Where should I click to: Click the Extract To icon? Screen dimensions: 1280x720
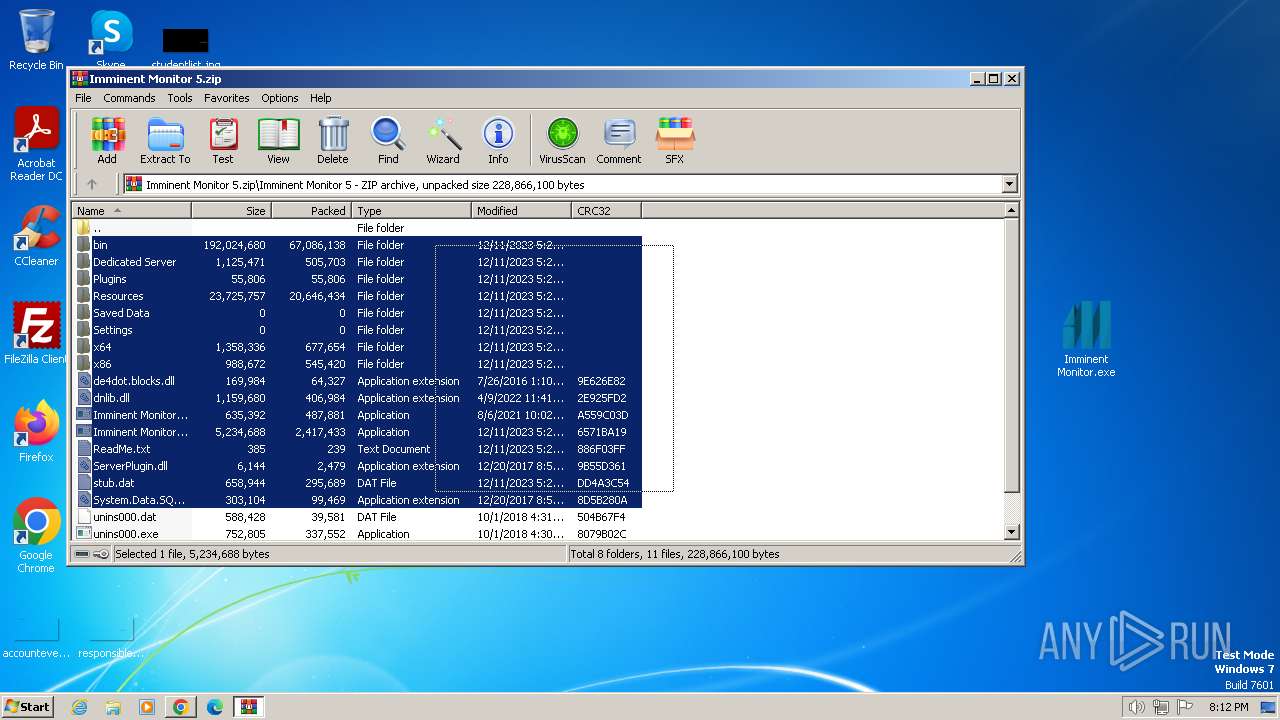(165, 141)
